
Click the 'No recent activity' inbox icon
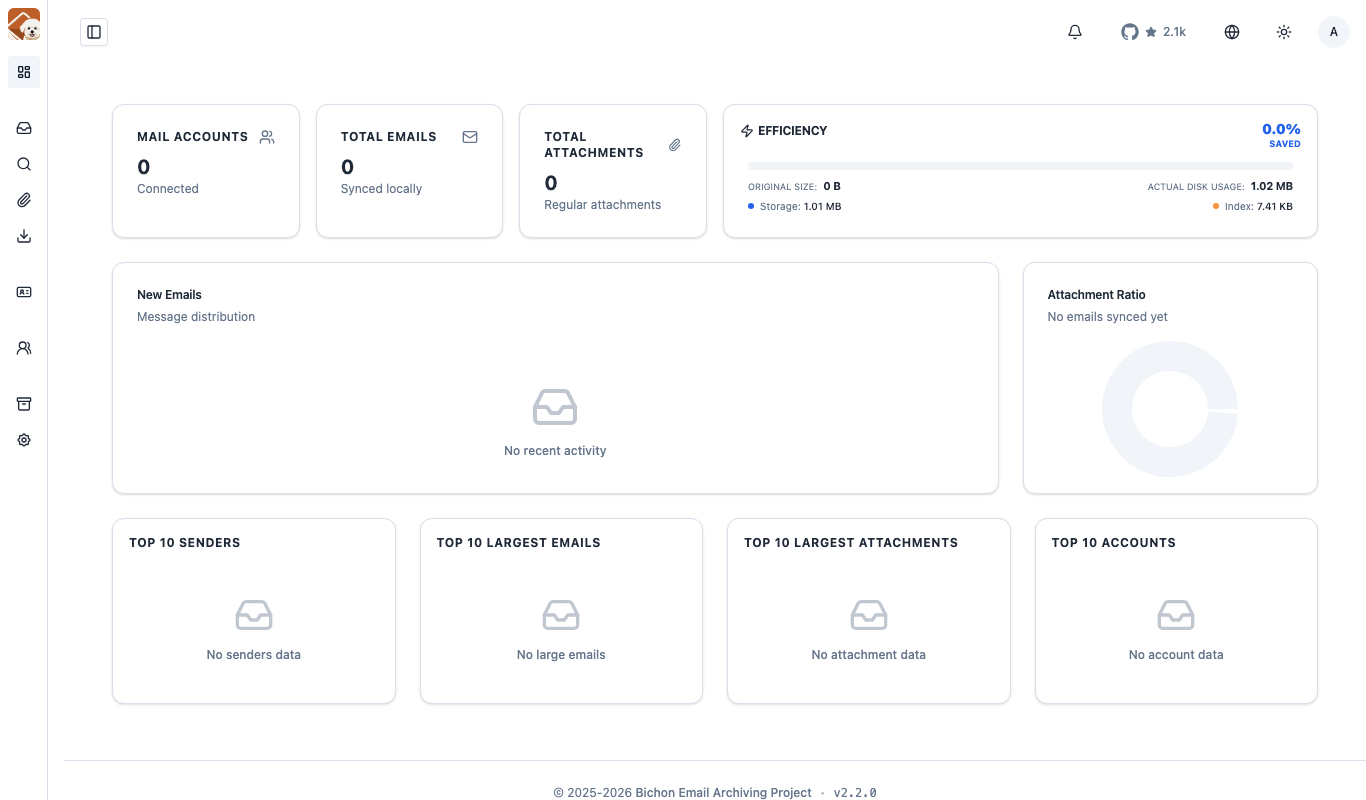555,407
